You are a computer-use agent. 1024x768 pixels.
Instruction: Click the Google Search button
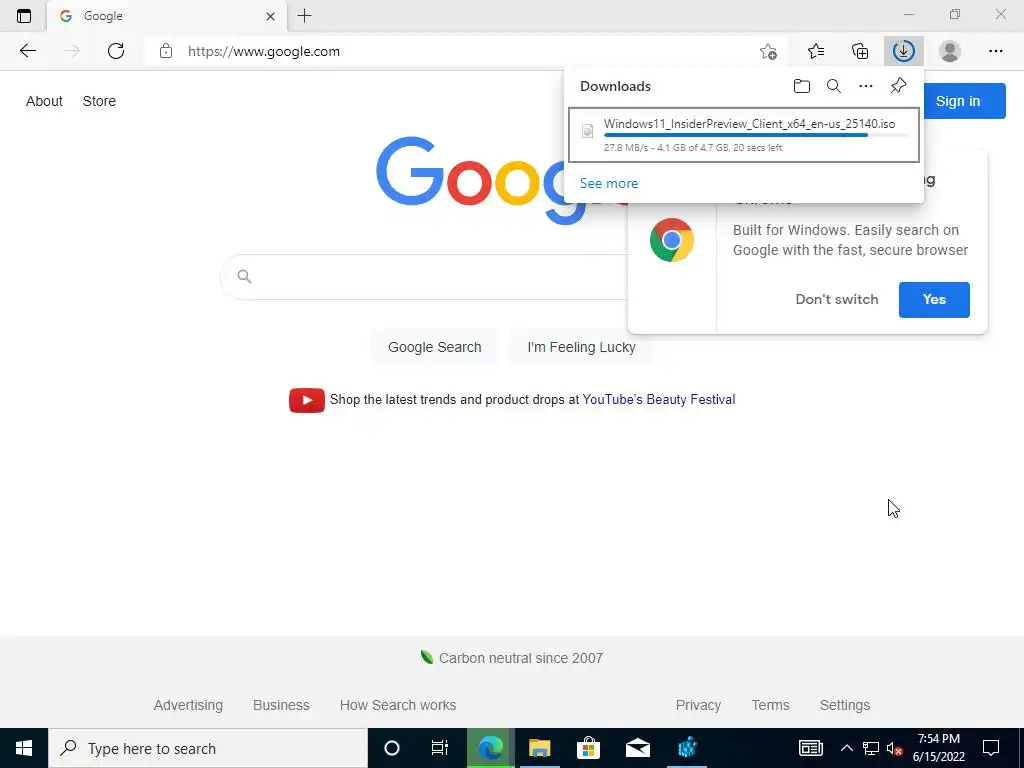tap(434, 347)
